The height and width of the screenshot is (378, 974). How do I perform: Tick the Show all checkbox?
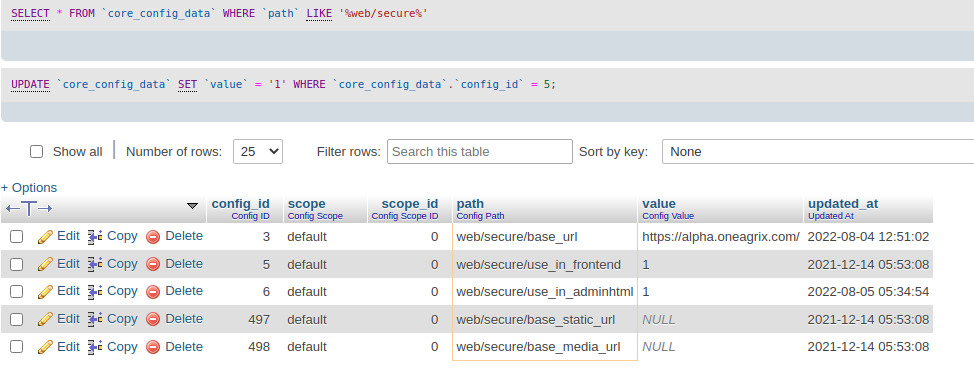coord(37,151)
